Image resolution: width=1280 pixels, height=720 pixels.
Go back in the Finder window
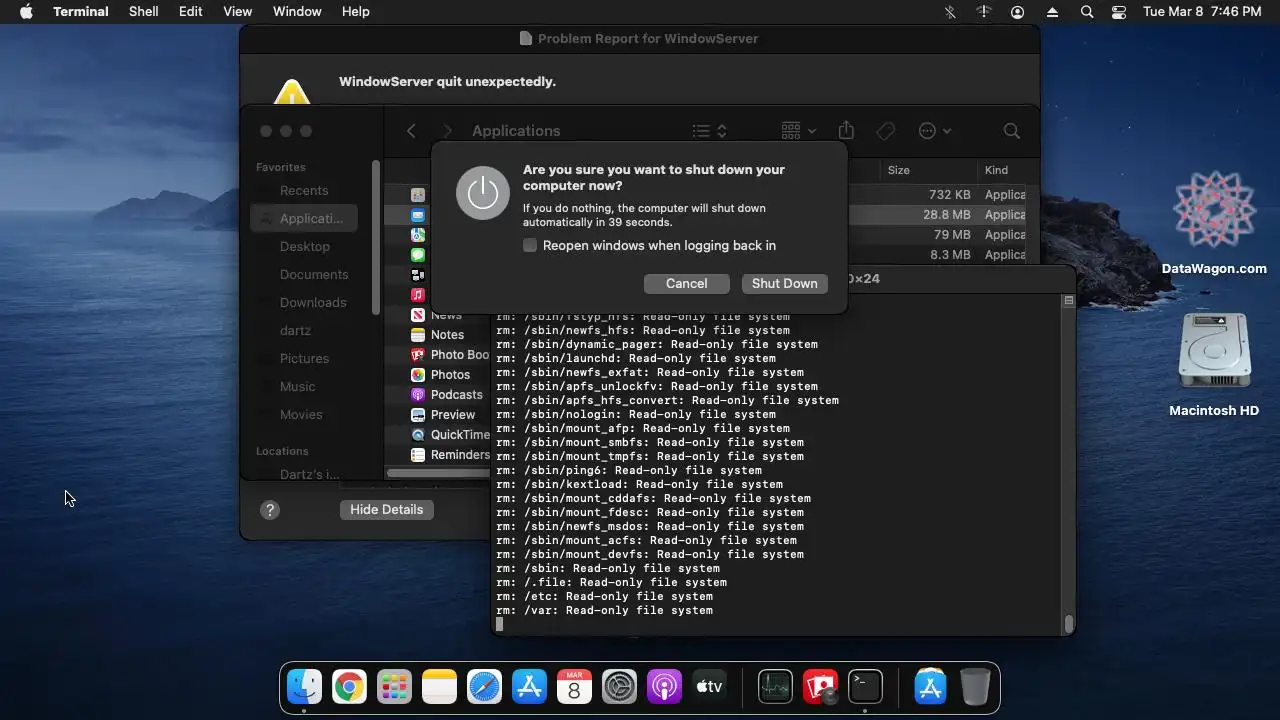[411, 131]
